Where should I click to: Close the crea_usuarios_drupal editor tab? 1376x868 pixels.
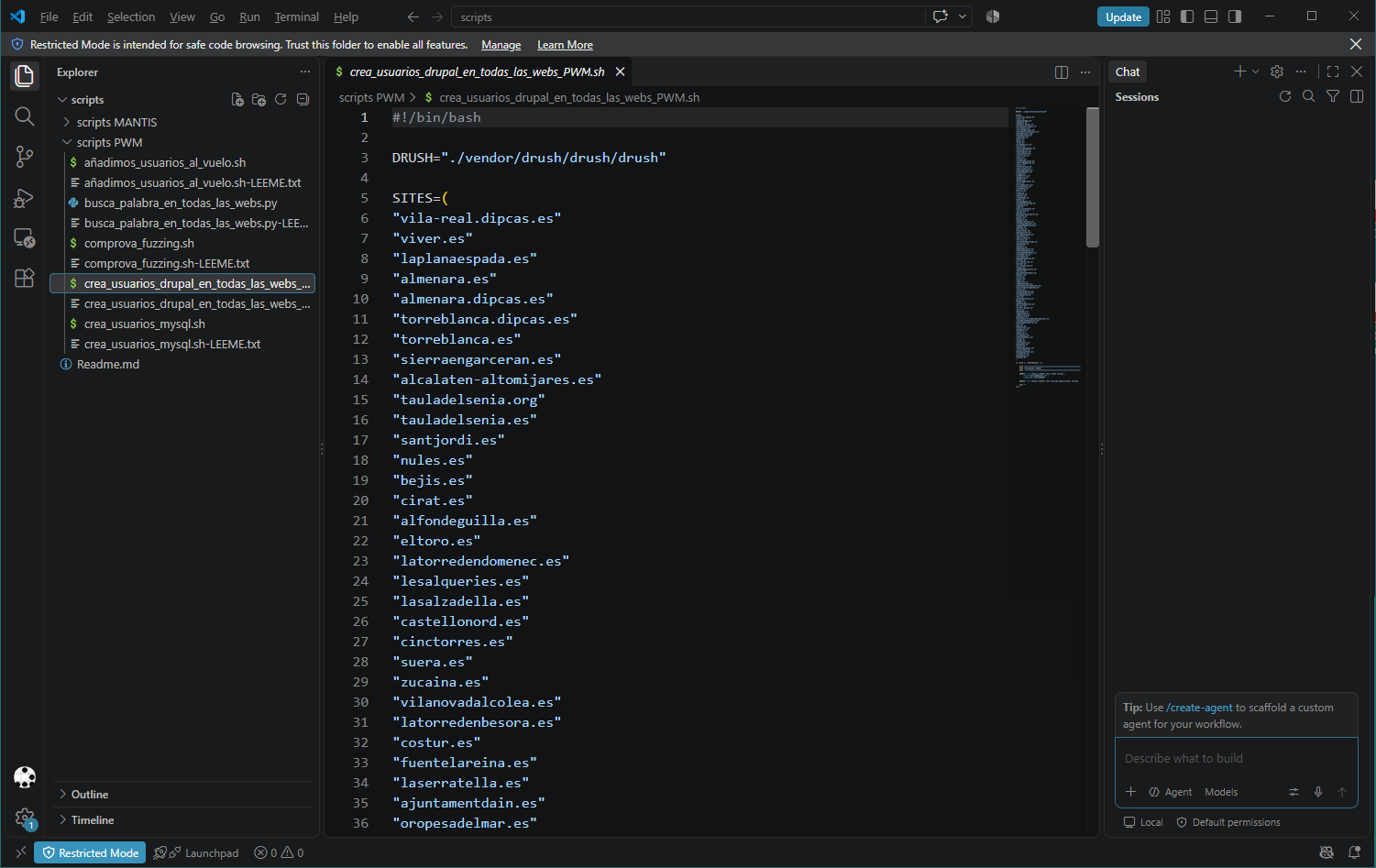[x=621, y=71]
